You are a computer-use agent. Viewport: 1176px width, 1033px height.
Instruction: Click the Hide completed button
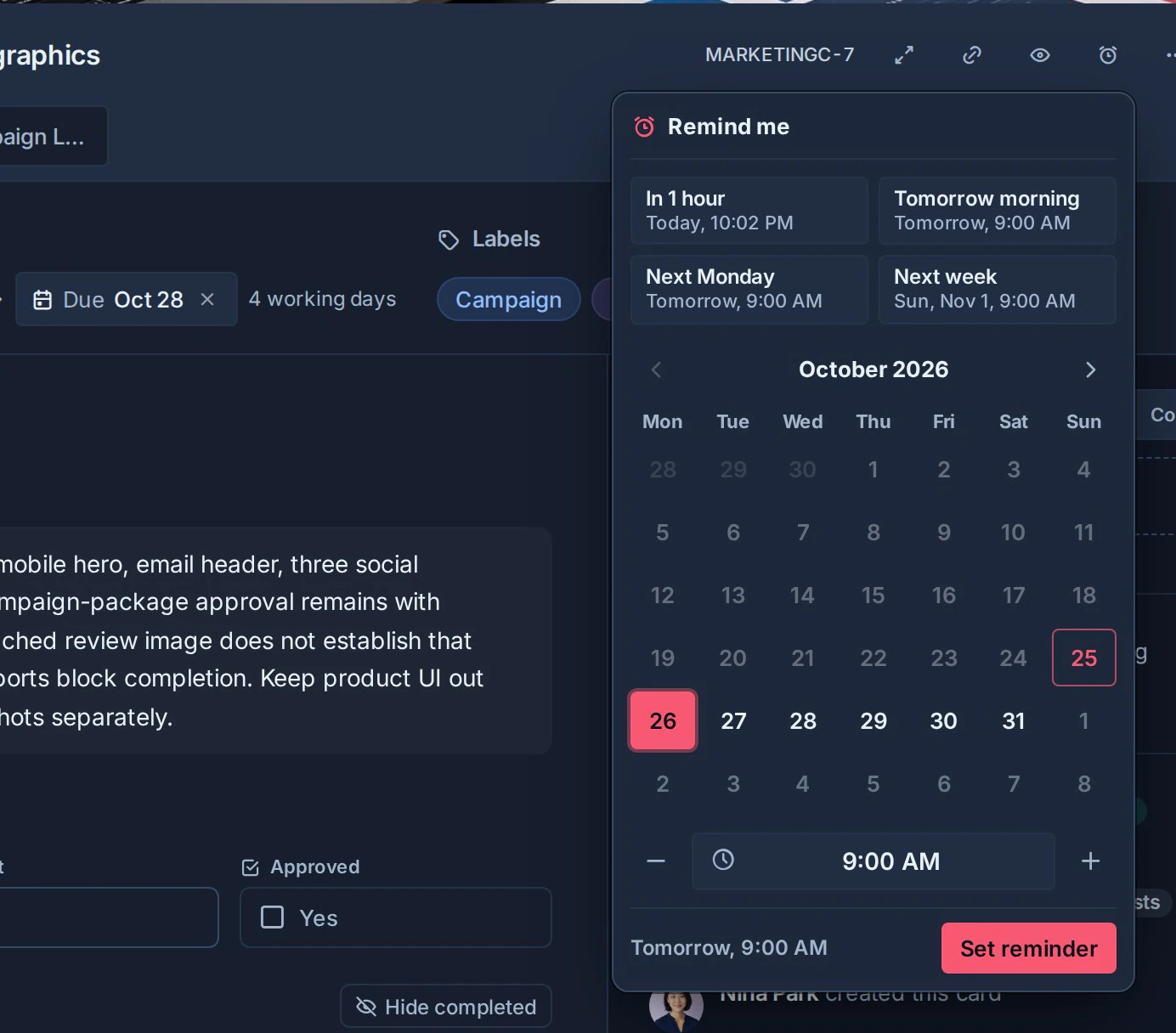tap(446, 1007)
